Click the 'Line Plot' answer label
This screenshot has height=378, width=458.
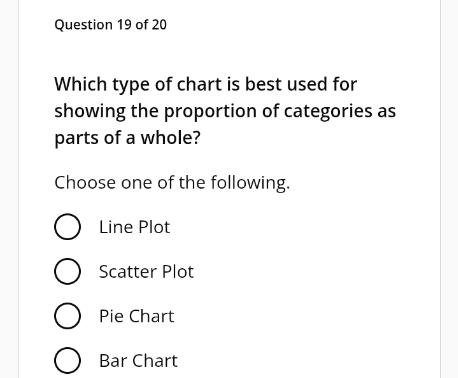(x=135, y=227)
